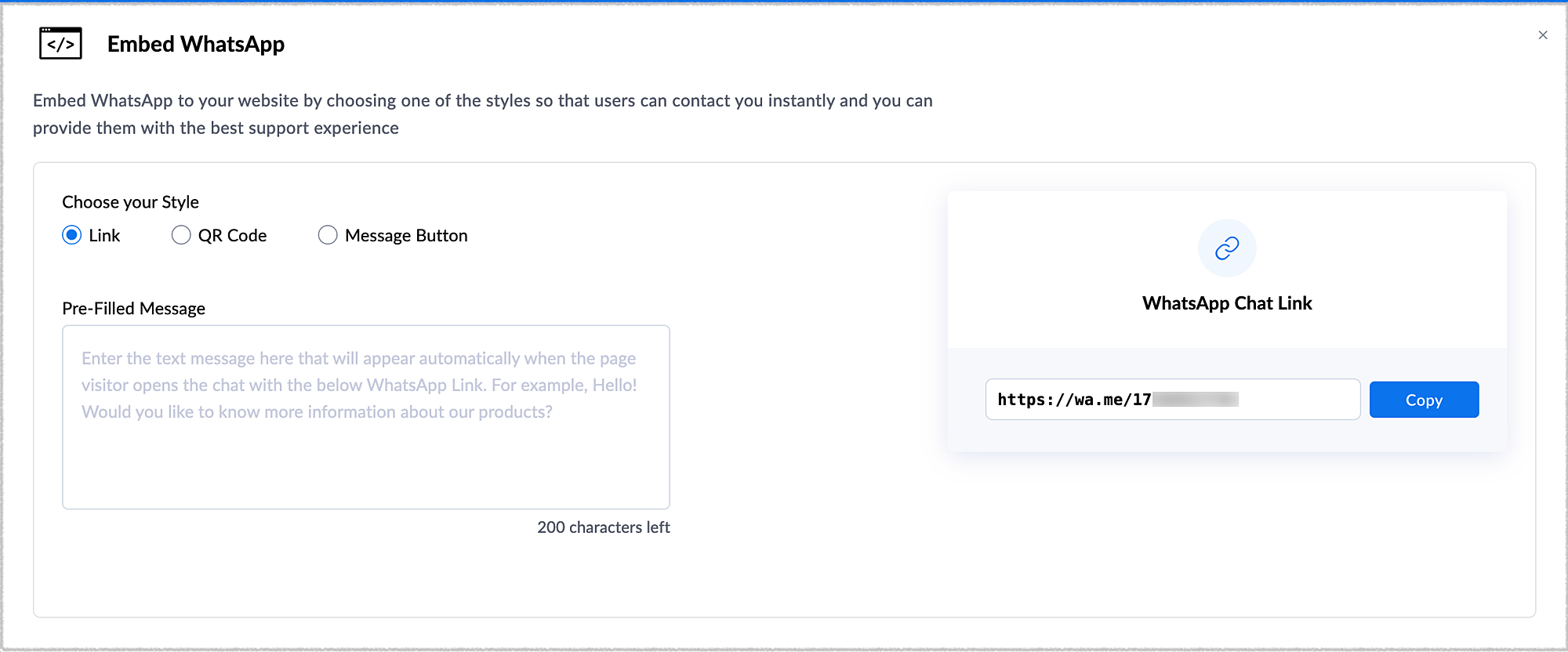The image size is (1568, 652).
Task: Click the placeholder text in the message box
Action: coord(359,385)
